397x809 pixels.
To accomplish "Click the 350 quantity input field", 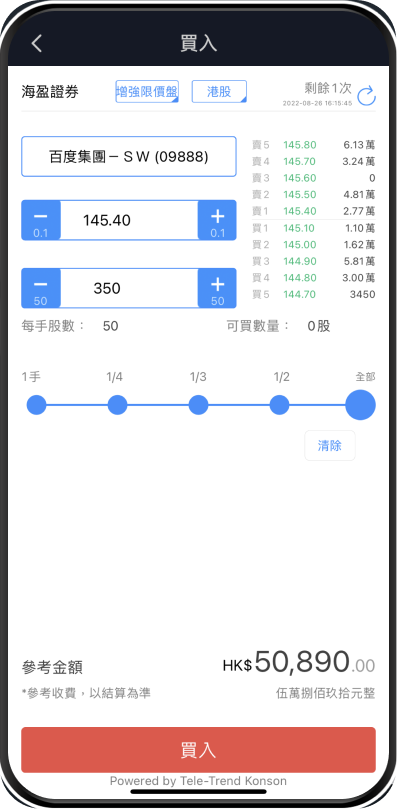I will tap(129, 288).
